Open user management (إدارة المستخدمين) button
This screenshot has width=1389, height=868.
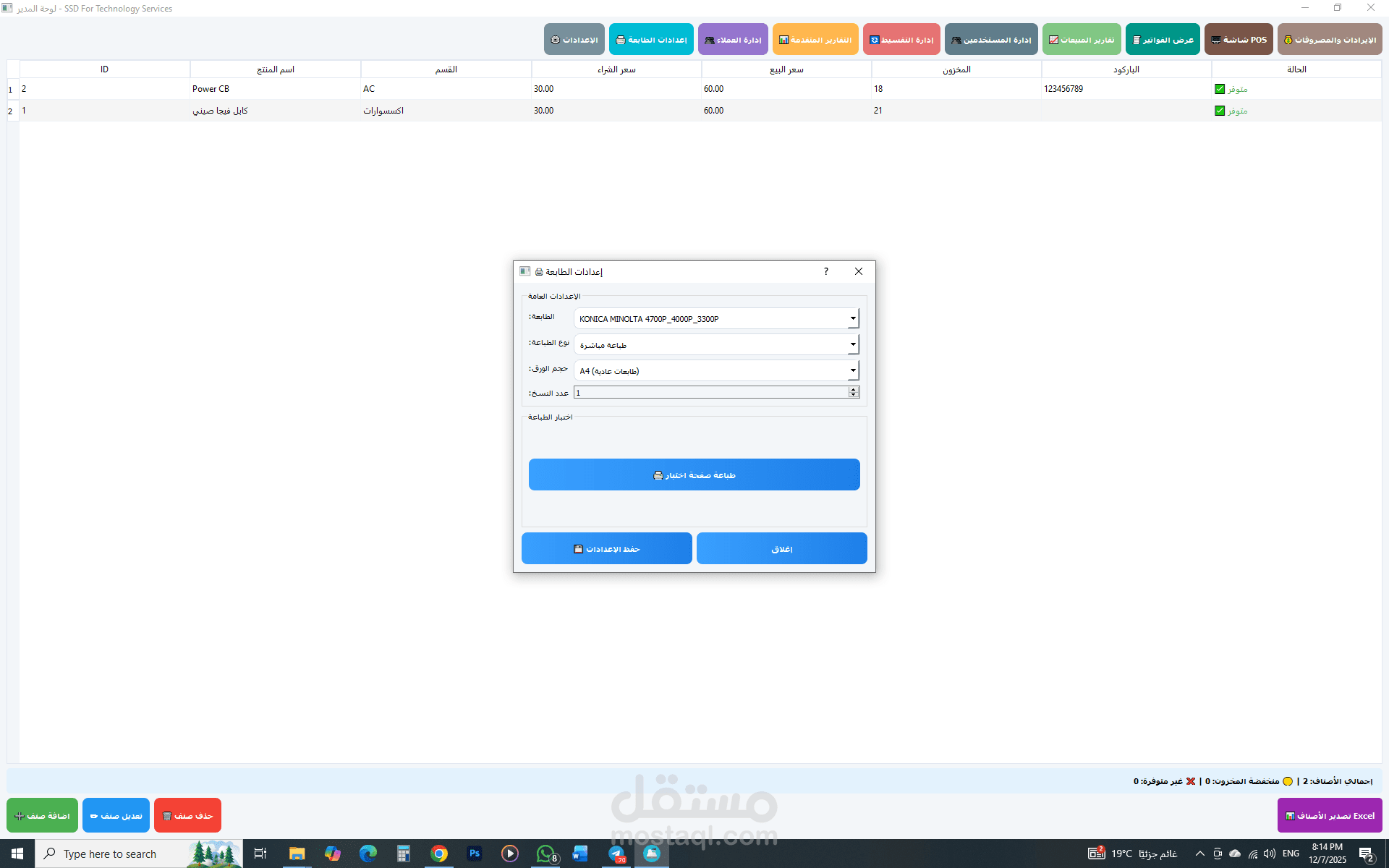click(x=990, y=40)
